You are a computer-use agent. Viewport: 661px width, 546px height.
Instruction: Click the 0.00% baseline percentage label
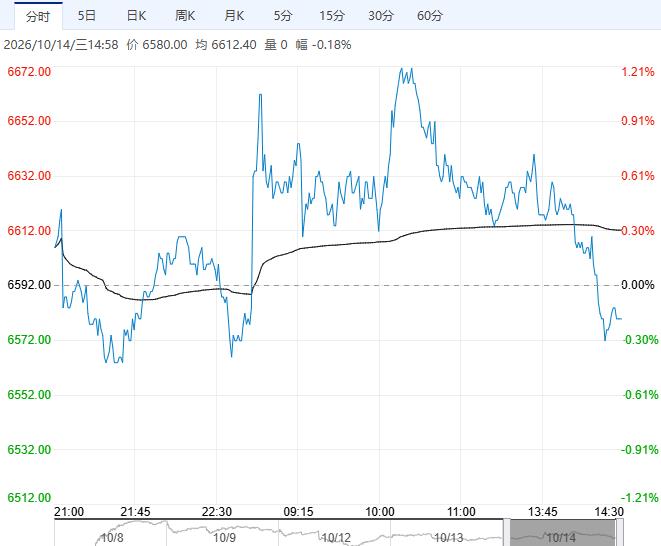click(x=638, y=285)
